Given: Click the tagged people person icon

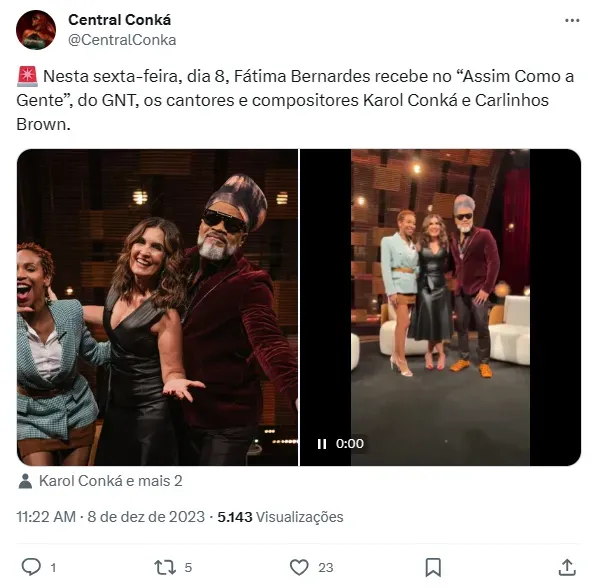Looking at the screenshot, I should 25,481.
